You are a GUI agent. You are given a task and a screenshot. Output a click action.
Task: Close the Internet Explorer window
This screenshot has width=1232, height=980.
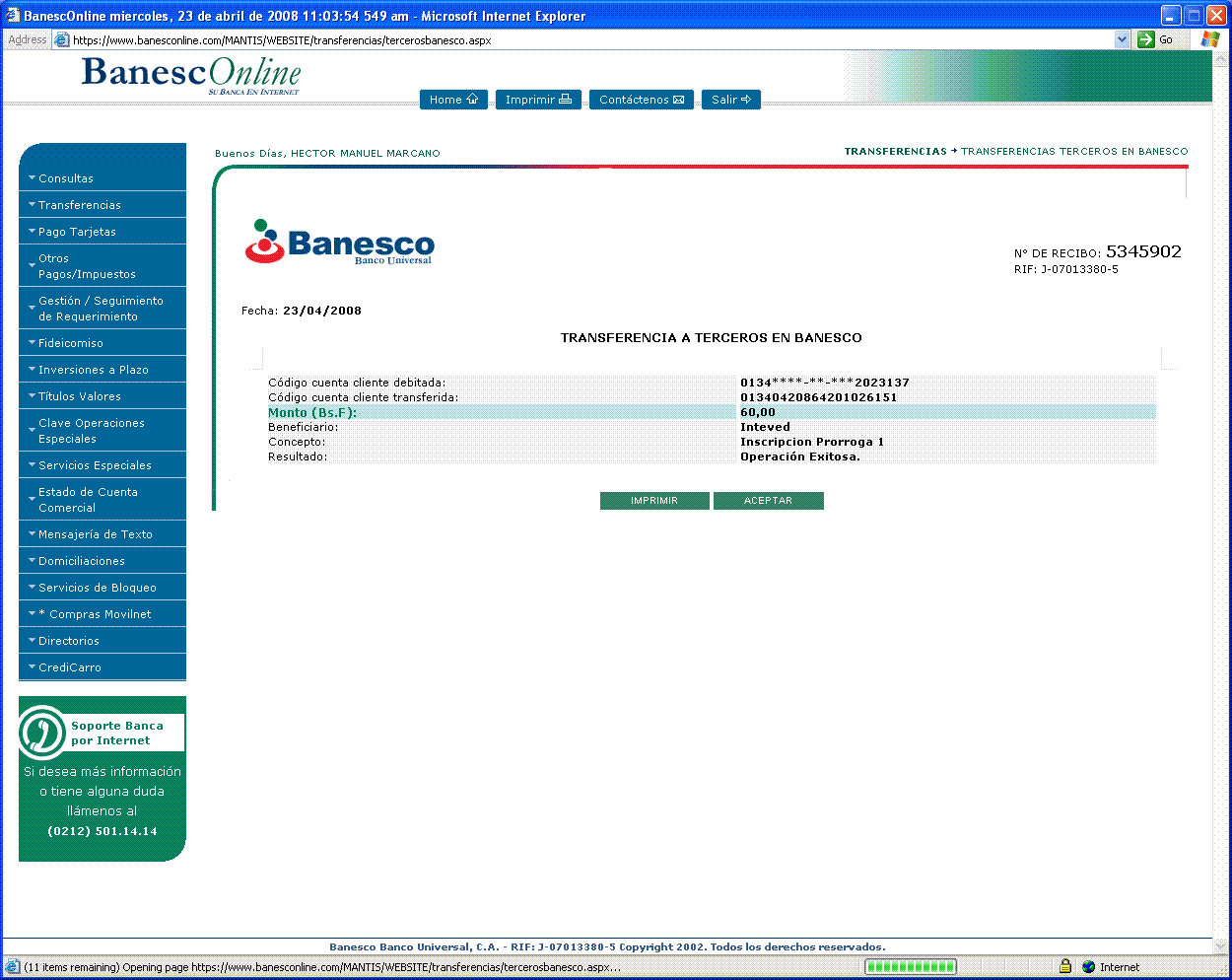pos(1216,16)
